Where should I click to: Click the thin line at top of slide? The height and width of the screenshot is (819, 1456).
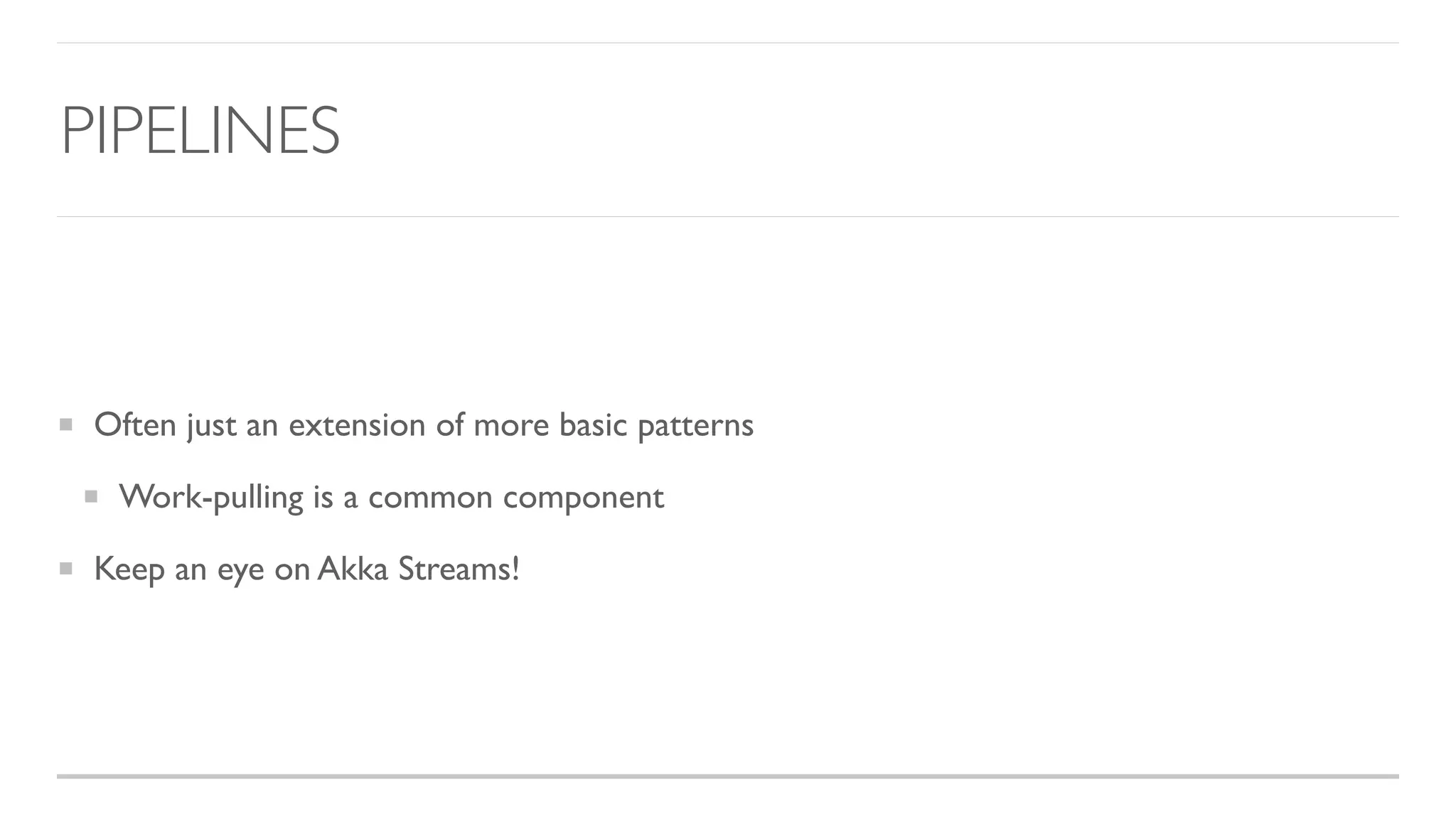(x=728, y=43)
